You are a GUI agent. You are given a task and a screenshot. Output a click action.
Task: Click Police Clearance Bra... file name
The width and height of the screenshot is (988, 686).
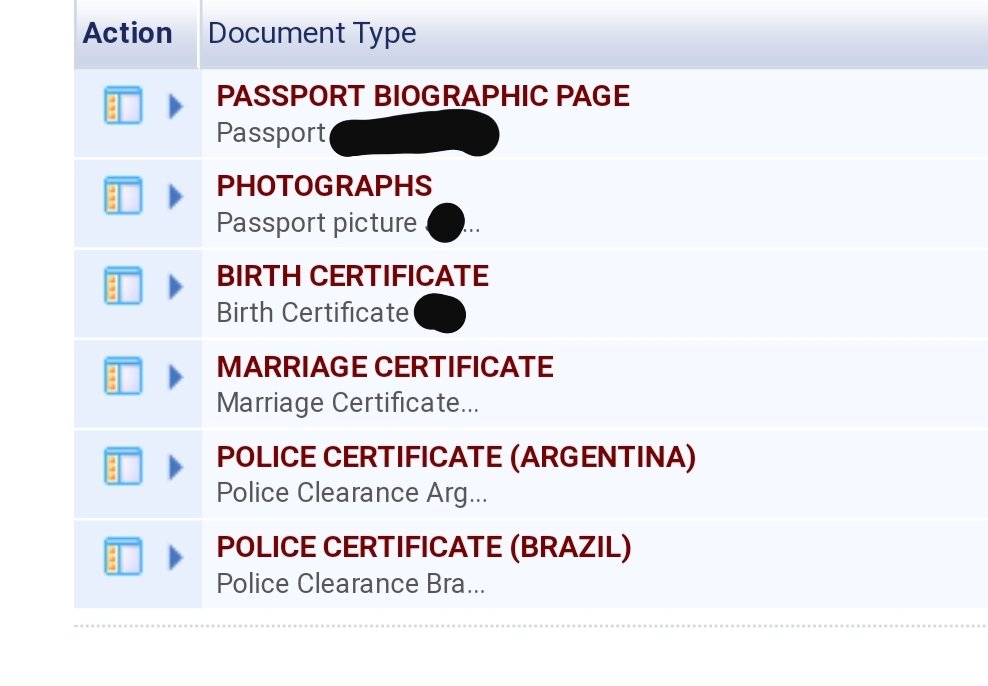click(x=350, y=584)
